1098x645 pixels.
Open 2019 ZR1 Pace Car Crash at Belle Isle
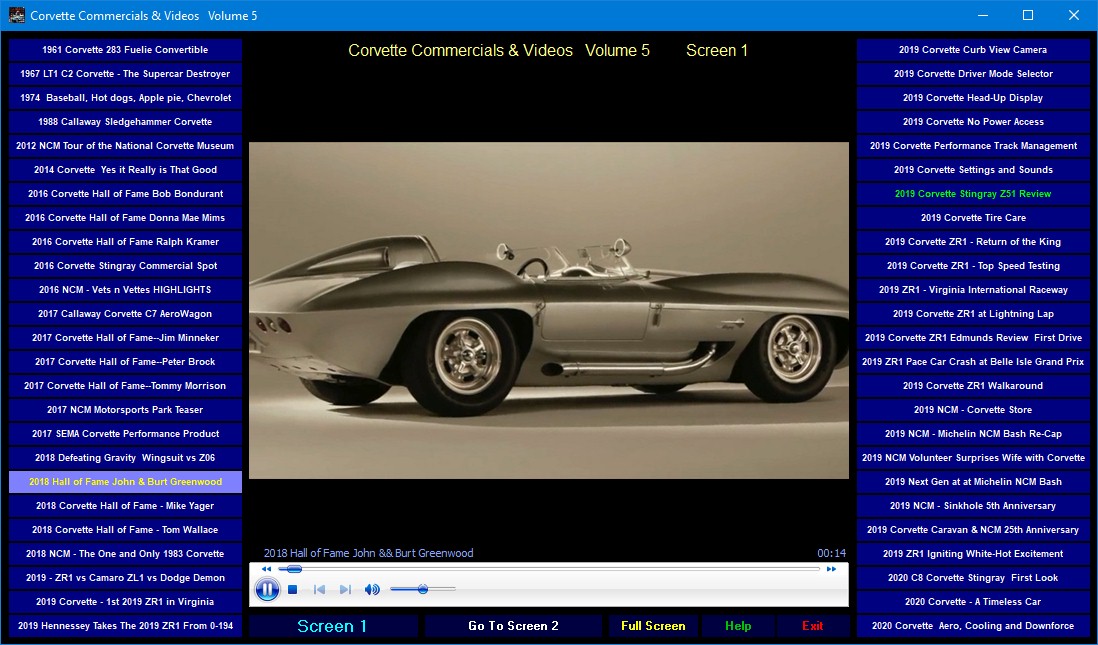click(973, 361)
